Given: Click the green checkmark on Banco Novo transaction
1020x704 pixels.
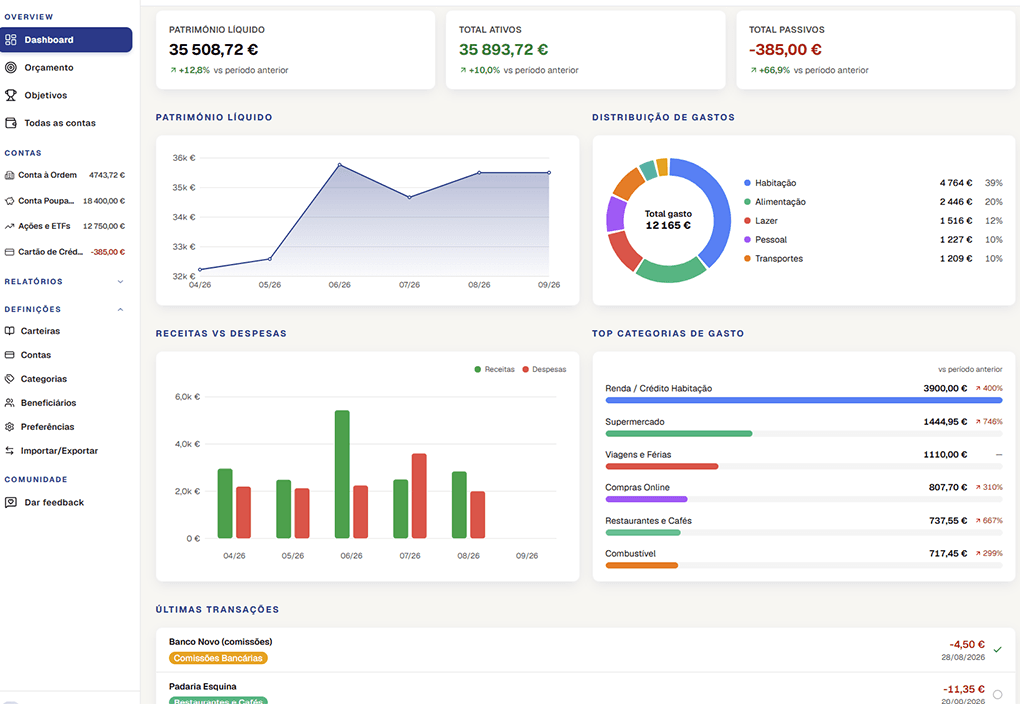Looking at the screenshot, I should click(997, 649).
